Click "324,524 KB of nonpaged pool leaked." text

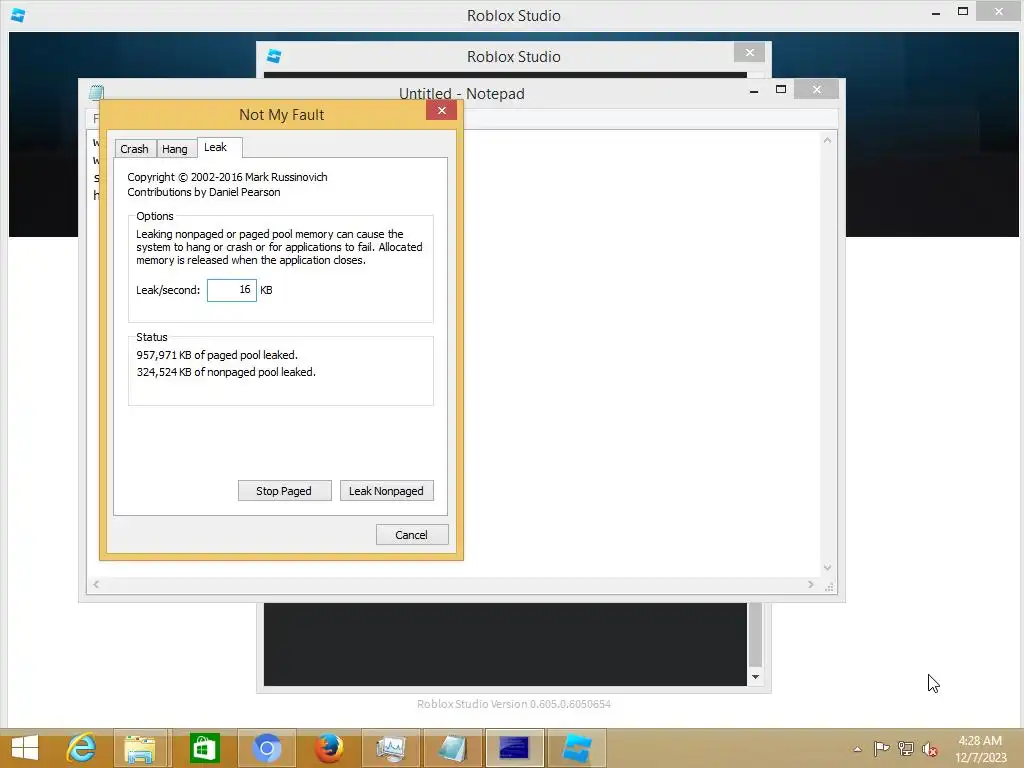pyautogui.click(x=226, y=372)
